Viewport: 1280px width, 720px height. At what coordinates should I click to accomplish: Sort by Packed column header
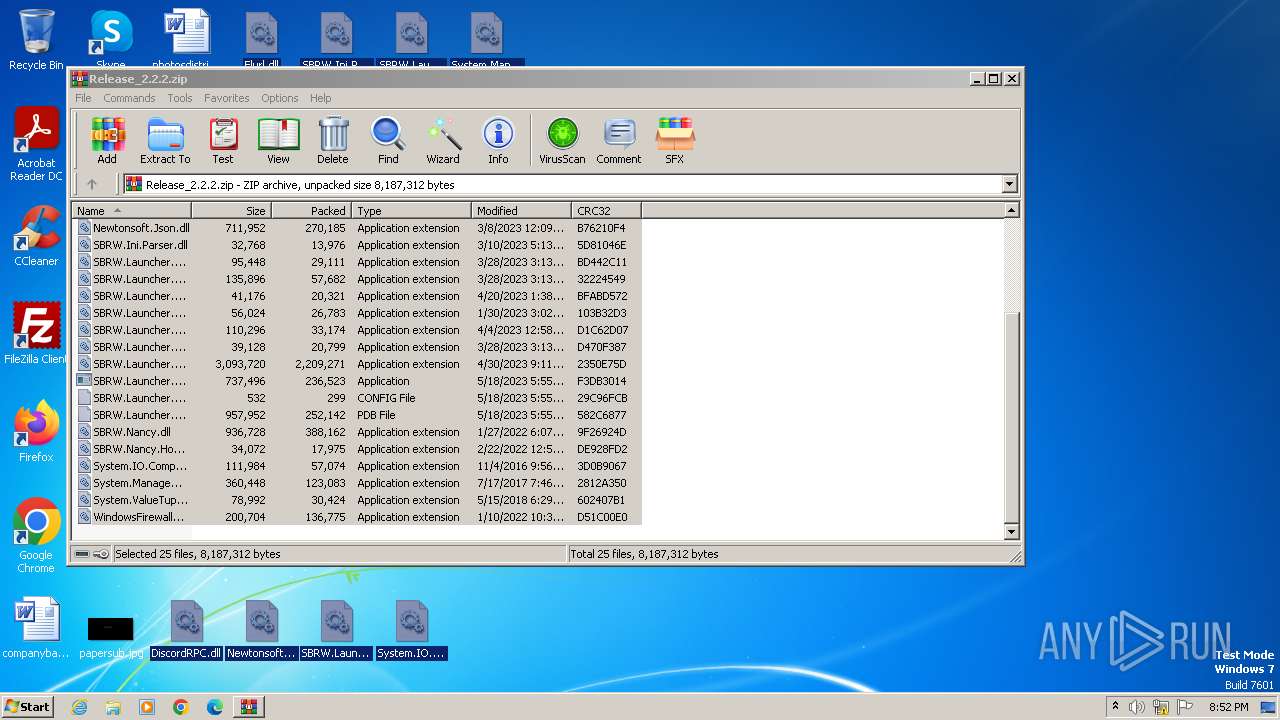pyautogui.click(x=311, y=211)
